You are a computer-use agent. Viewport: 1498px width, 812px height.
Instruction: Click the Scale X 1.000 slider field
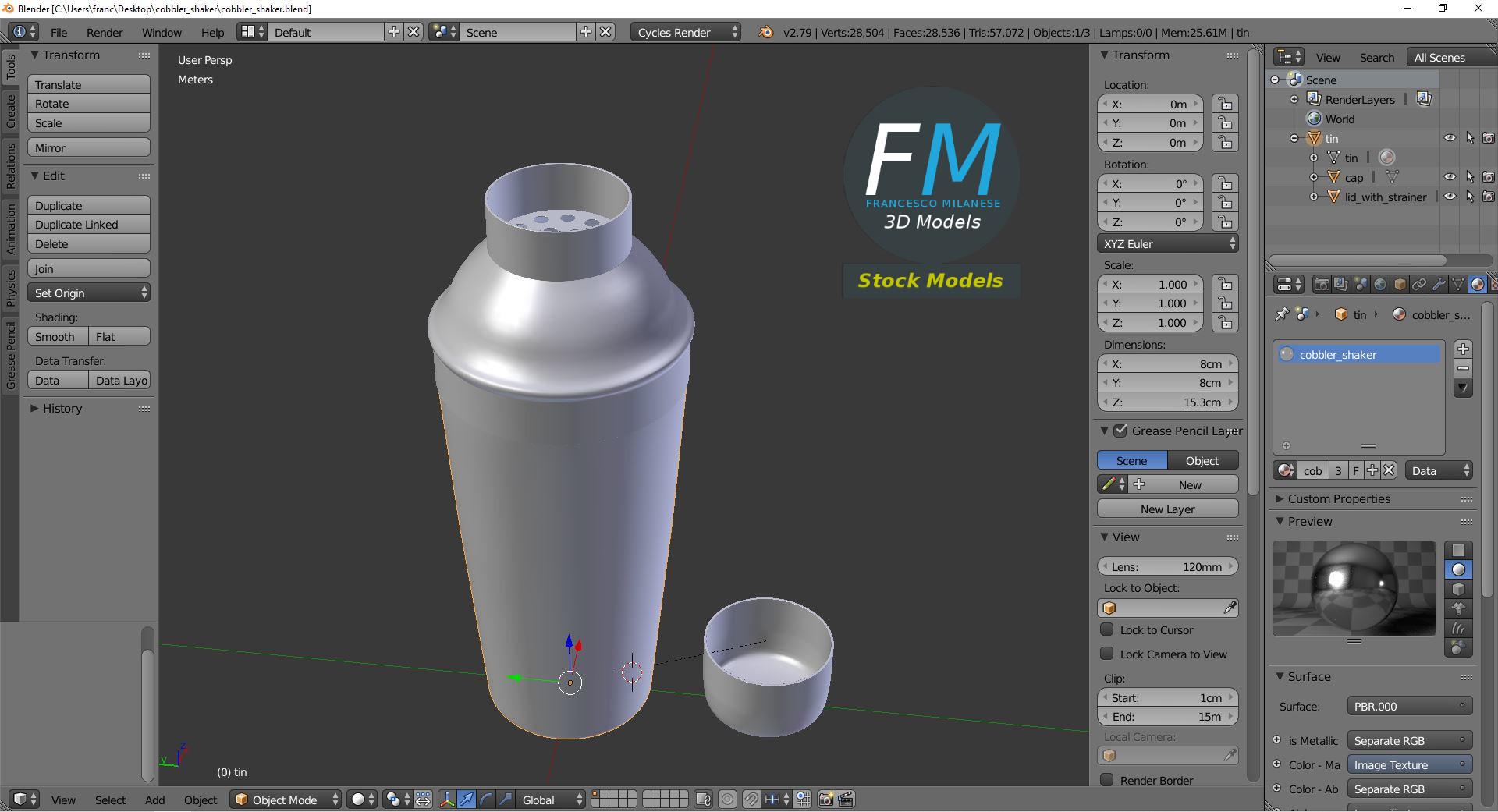pyautogui.click(x=1151, y=284)
